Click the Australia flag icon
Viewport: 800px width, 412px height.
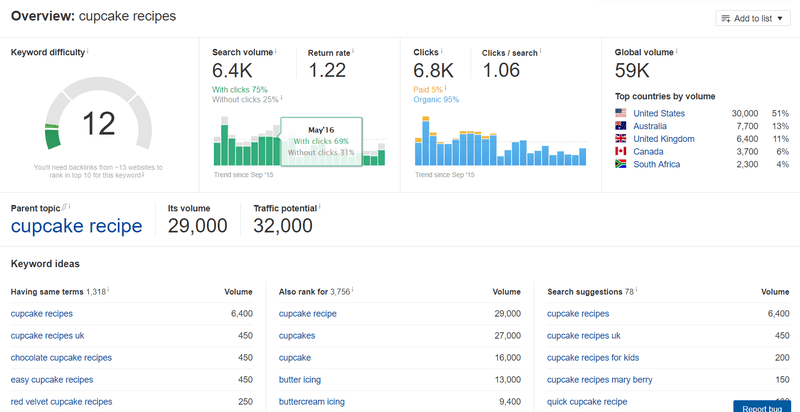tap(620, 126)
